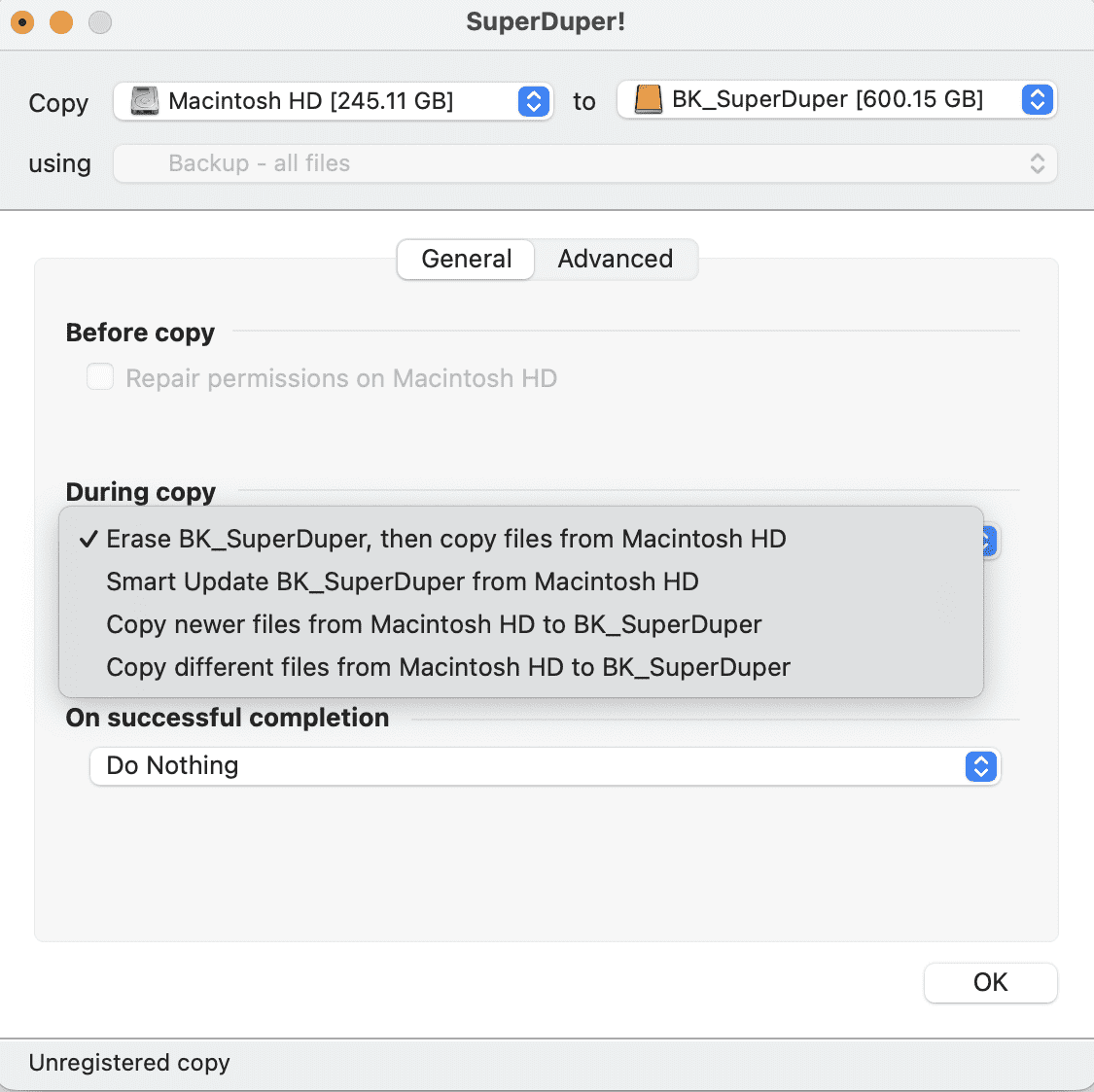This screenshot has width=1094, height=1092.
Task: Click the 'On successful completion' heading
Action: tap(228, 718)
